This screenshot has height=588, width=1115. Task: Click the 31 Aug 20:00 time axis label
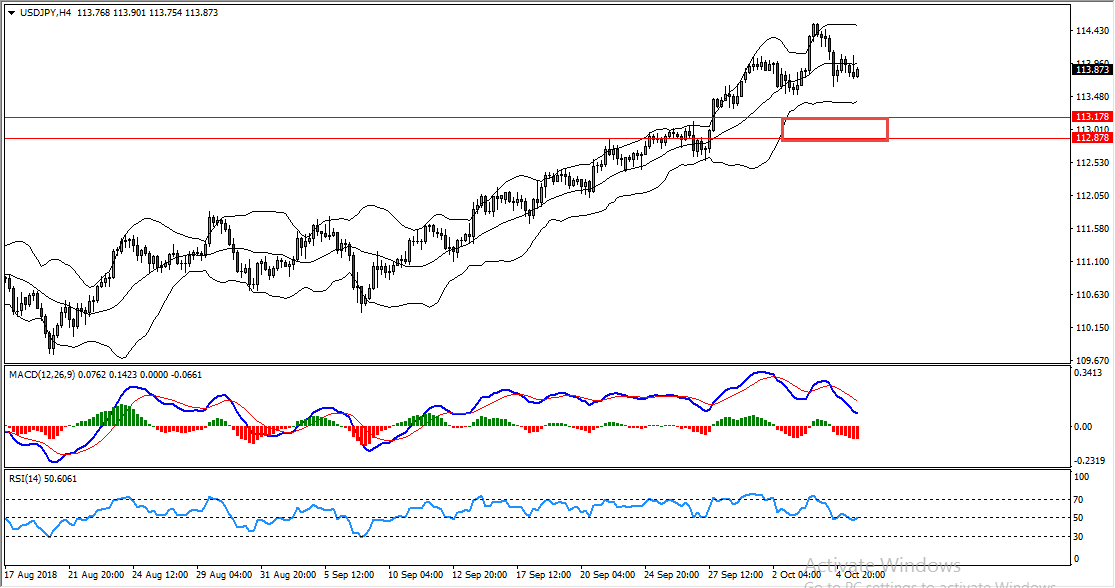tap(288, 574)
